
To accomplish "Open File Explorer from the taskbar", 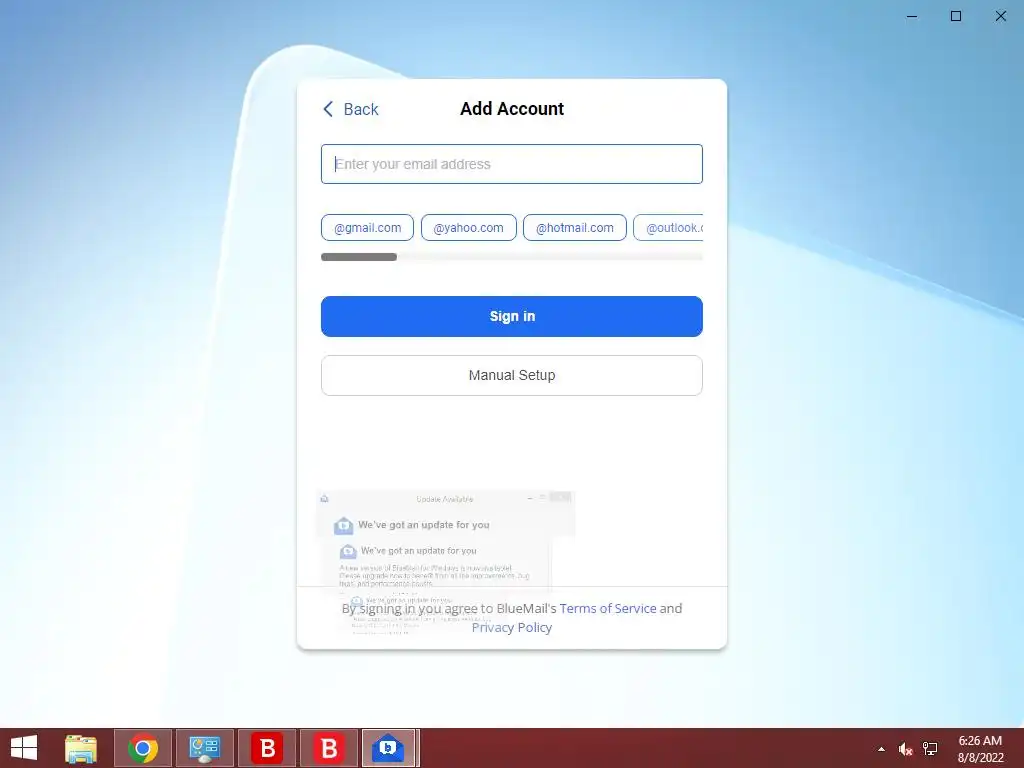I will (x=81, y=748).
